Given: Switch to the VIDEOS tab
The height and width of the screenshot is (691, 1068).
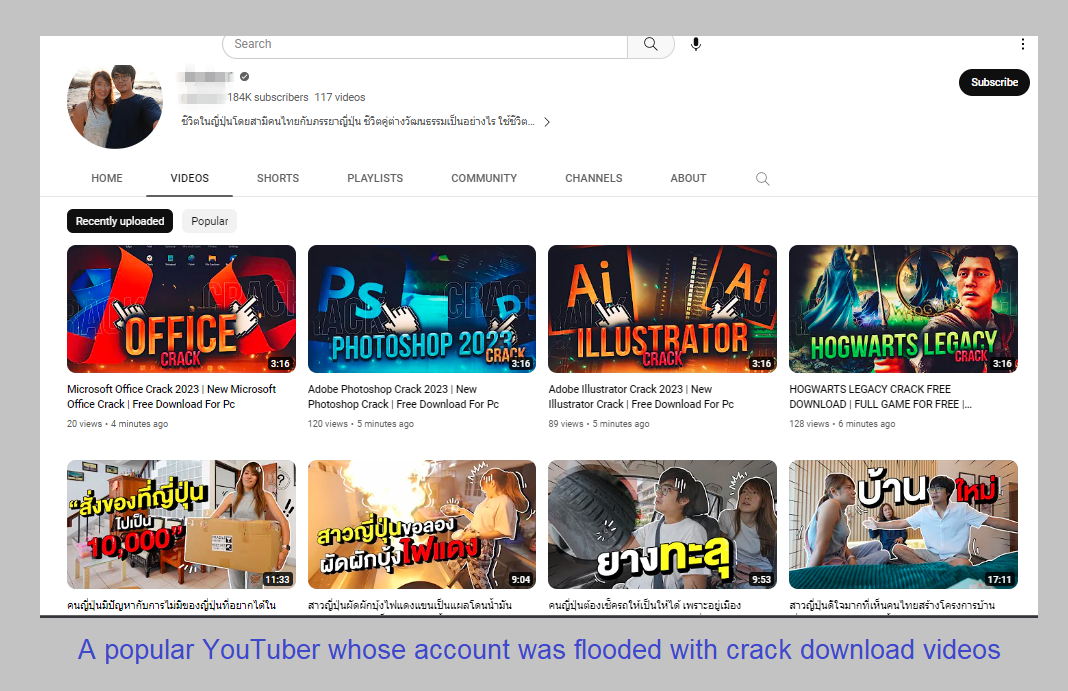Looking at the screenshot, I should [189, 178].
